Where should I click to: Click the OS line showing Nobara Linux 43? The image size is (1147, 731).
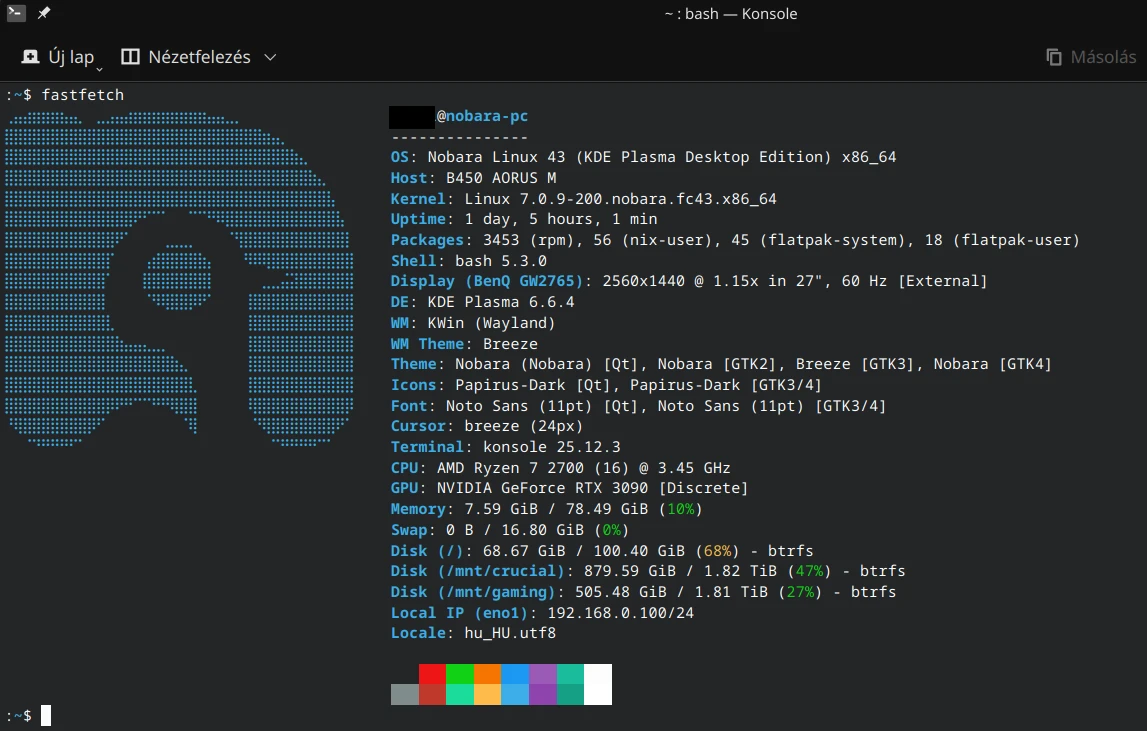point(643,157)
